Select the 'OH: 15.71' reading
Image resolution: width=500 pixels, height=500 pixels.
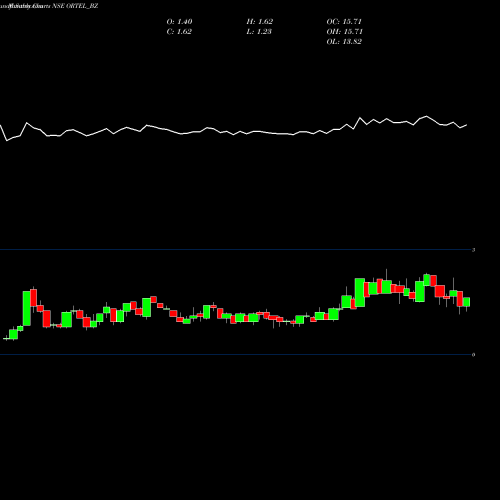[x=344, y=32]
